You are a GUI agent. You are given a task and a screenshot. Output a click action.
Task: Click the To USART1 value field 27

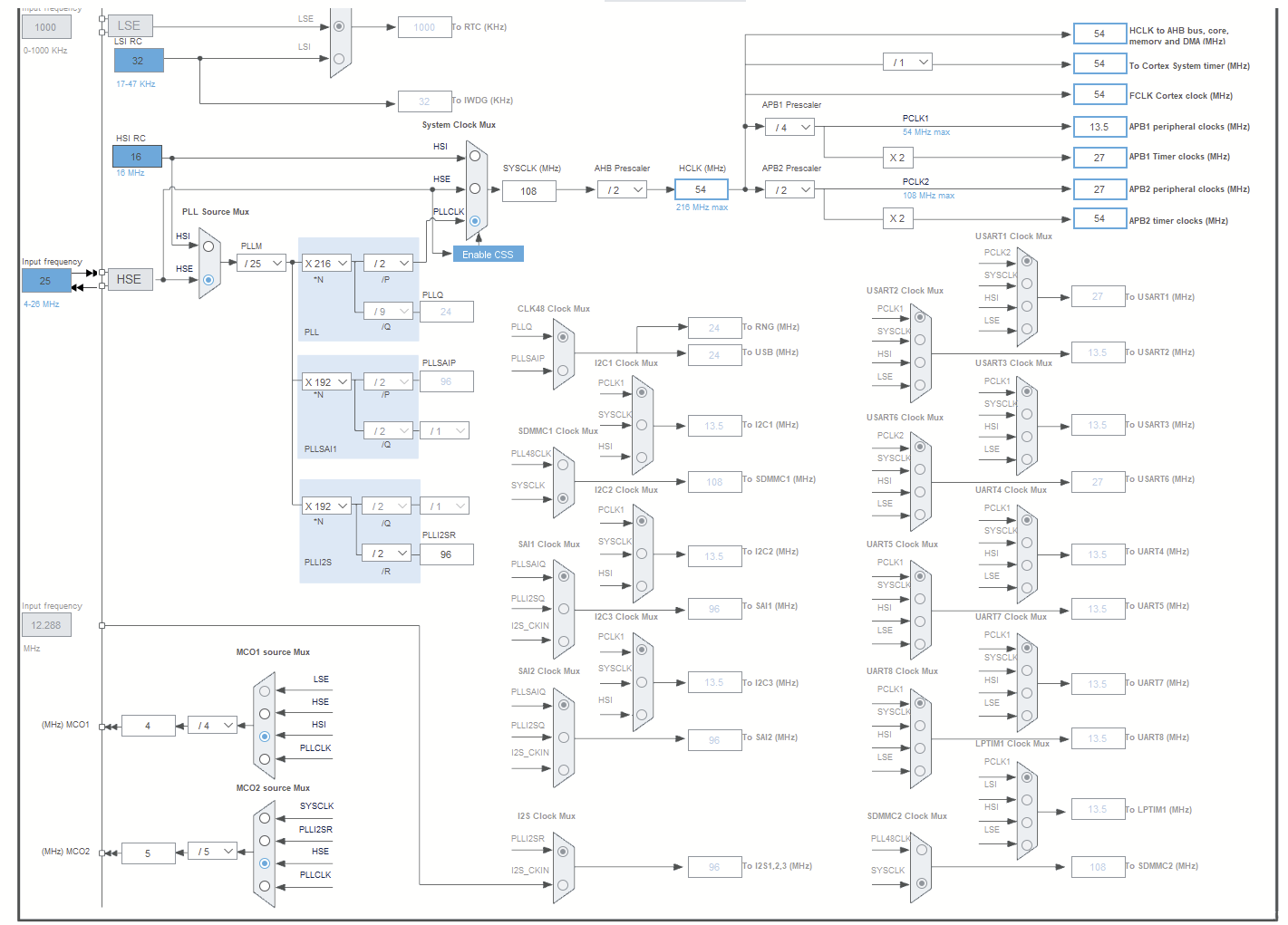click(x=1098, y=296)
